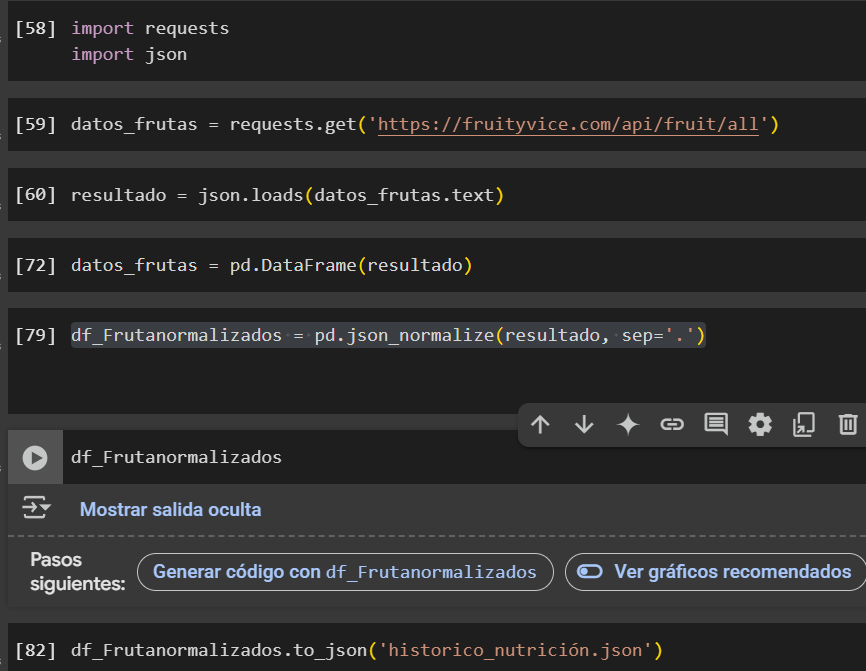Move cell up with the up arrow icon

540,425
